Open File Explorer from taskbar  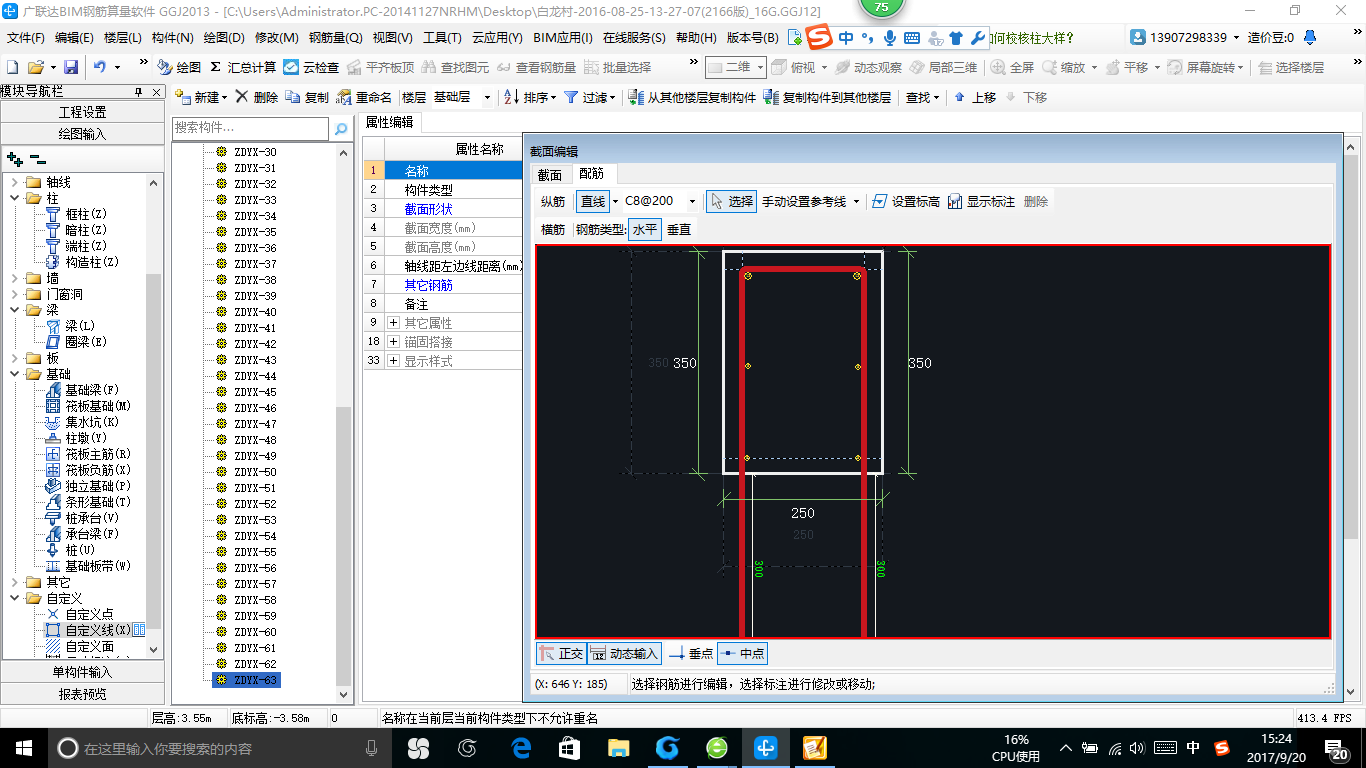[x=619, y=747]
